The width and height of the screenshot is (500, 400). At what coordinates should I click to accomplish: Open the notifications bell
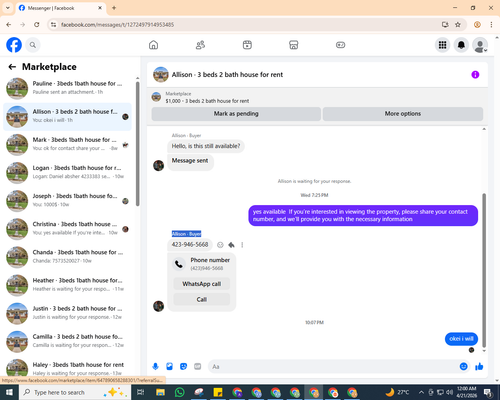click(x=461, y=45)
